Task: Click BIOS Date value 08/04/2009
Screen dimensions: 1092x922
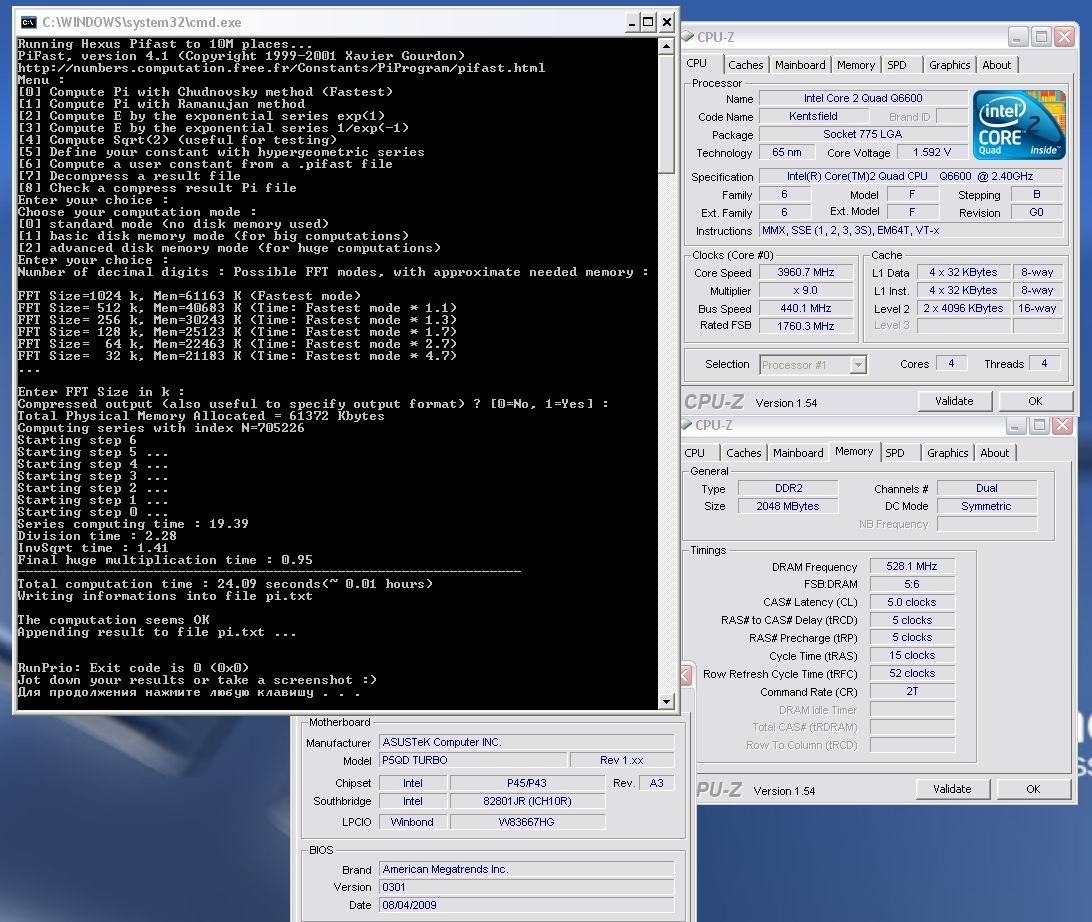Action: pos(526,905)
